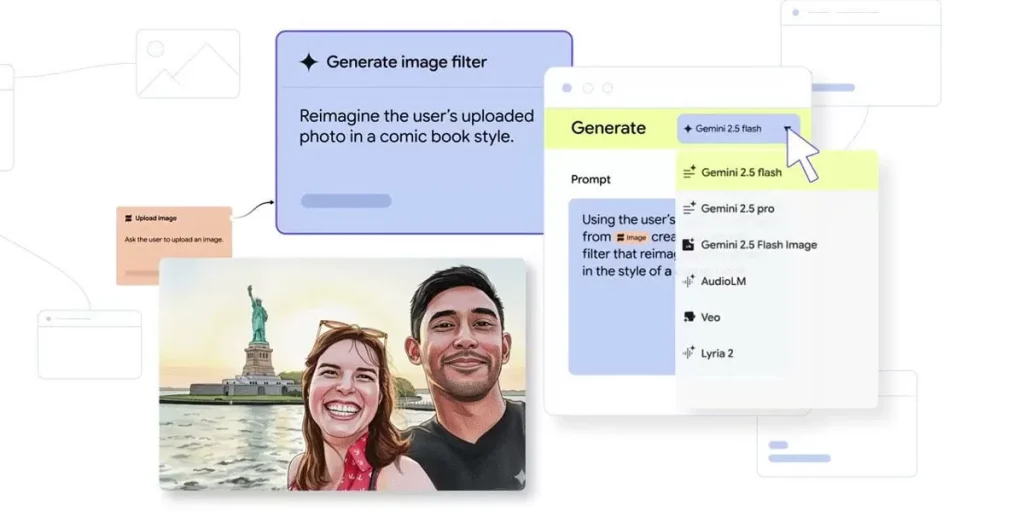The height and width of the screenshot is (512, 1024).
Task: Click the Gemini 2.5 Flash Image icon
Action: point(688,245)
